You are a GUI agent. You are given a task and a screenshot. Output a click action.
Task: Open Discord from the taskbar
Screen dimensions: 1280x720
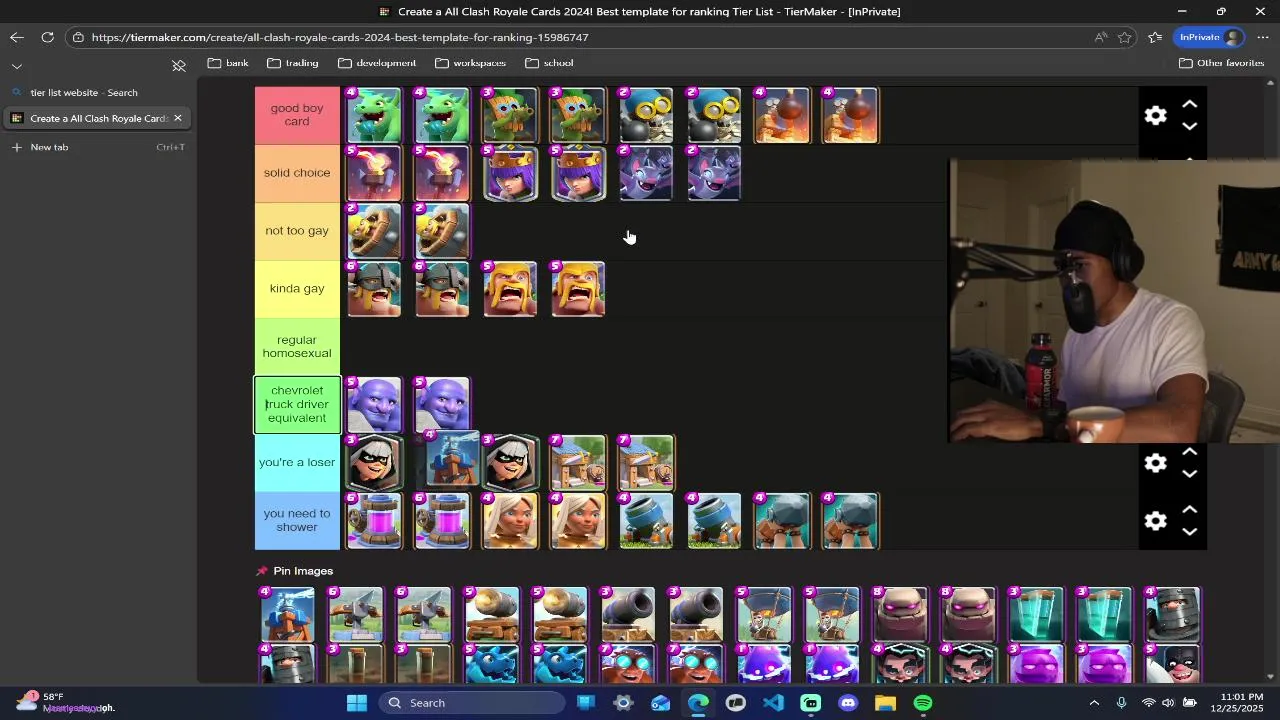(x=848, y=703)
